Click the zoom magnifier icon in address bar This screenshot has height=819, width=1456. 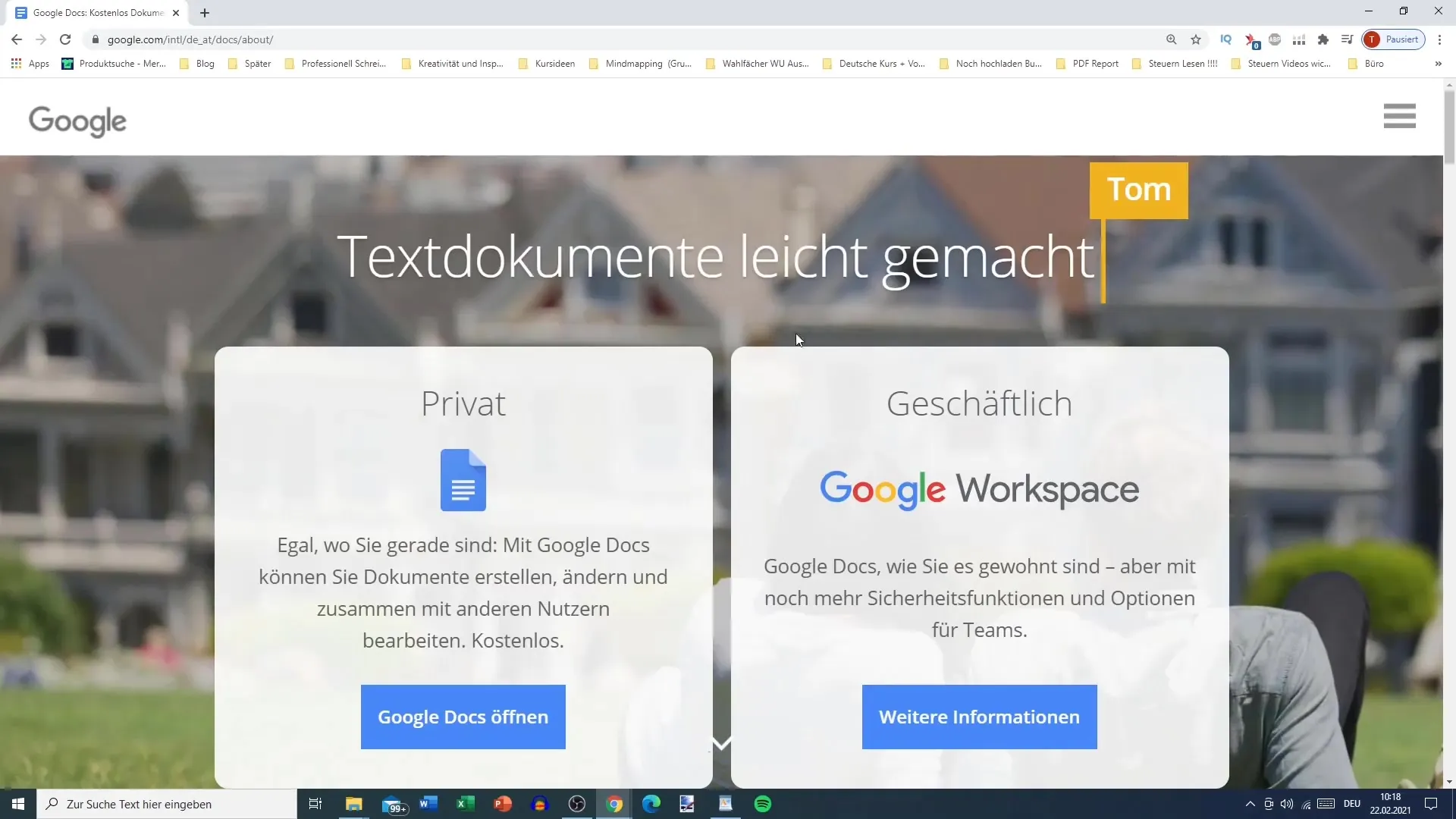click(1172, 39)
